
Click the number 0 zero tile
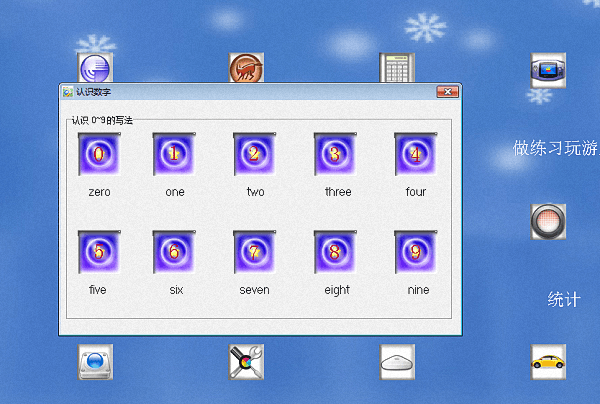98,155
